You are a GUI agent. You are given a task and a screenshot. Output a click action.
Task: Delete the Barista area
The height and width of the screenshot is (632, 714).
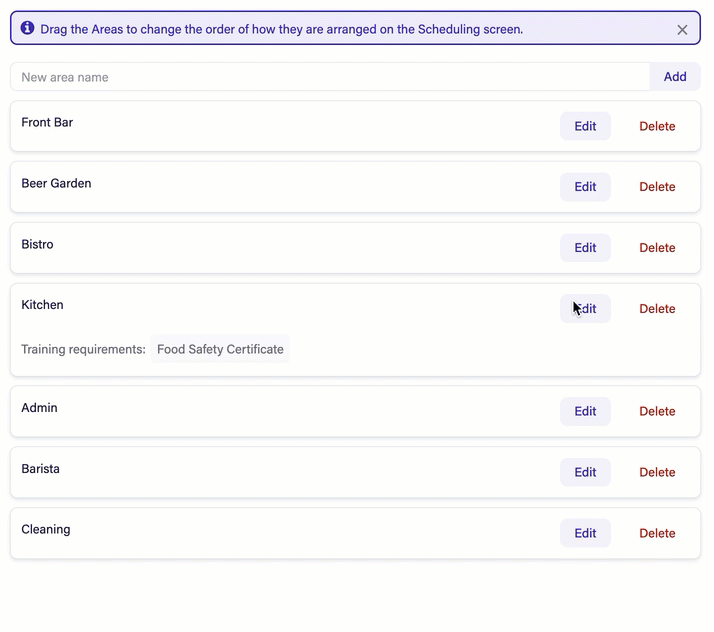pyautogui.click(x=657, y=472)
